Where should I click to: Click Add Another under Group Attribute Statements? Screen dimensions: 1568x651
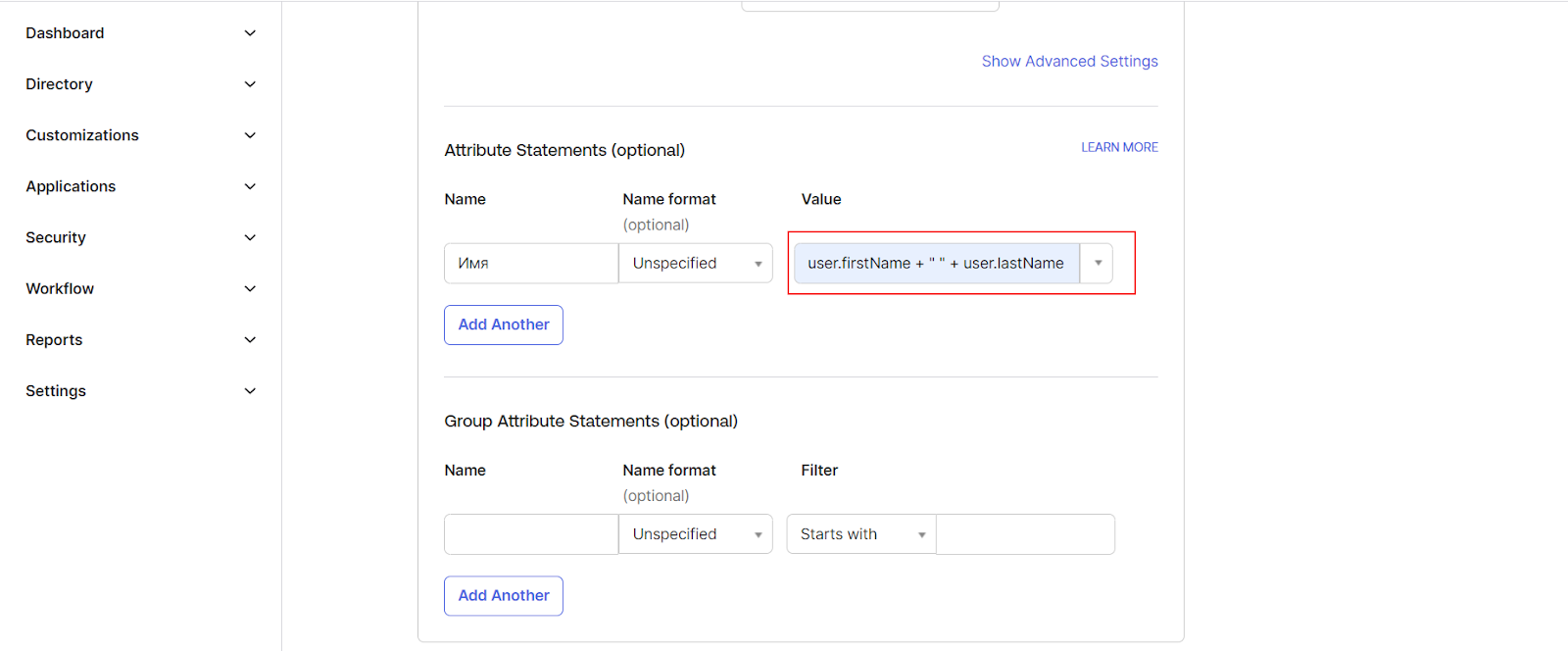[x=504, y=596]
